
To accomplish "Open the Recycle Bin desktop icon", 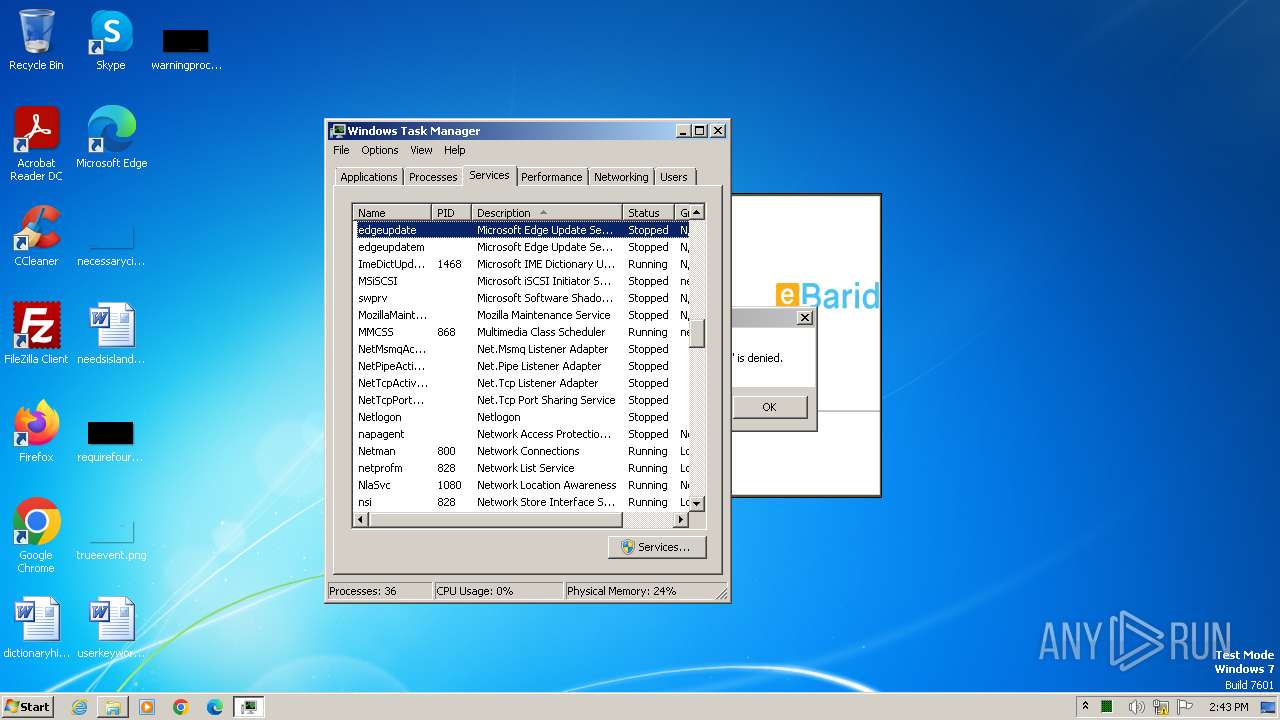I will (36, 40).
